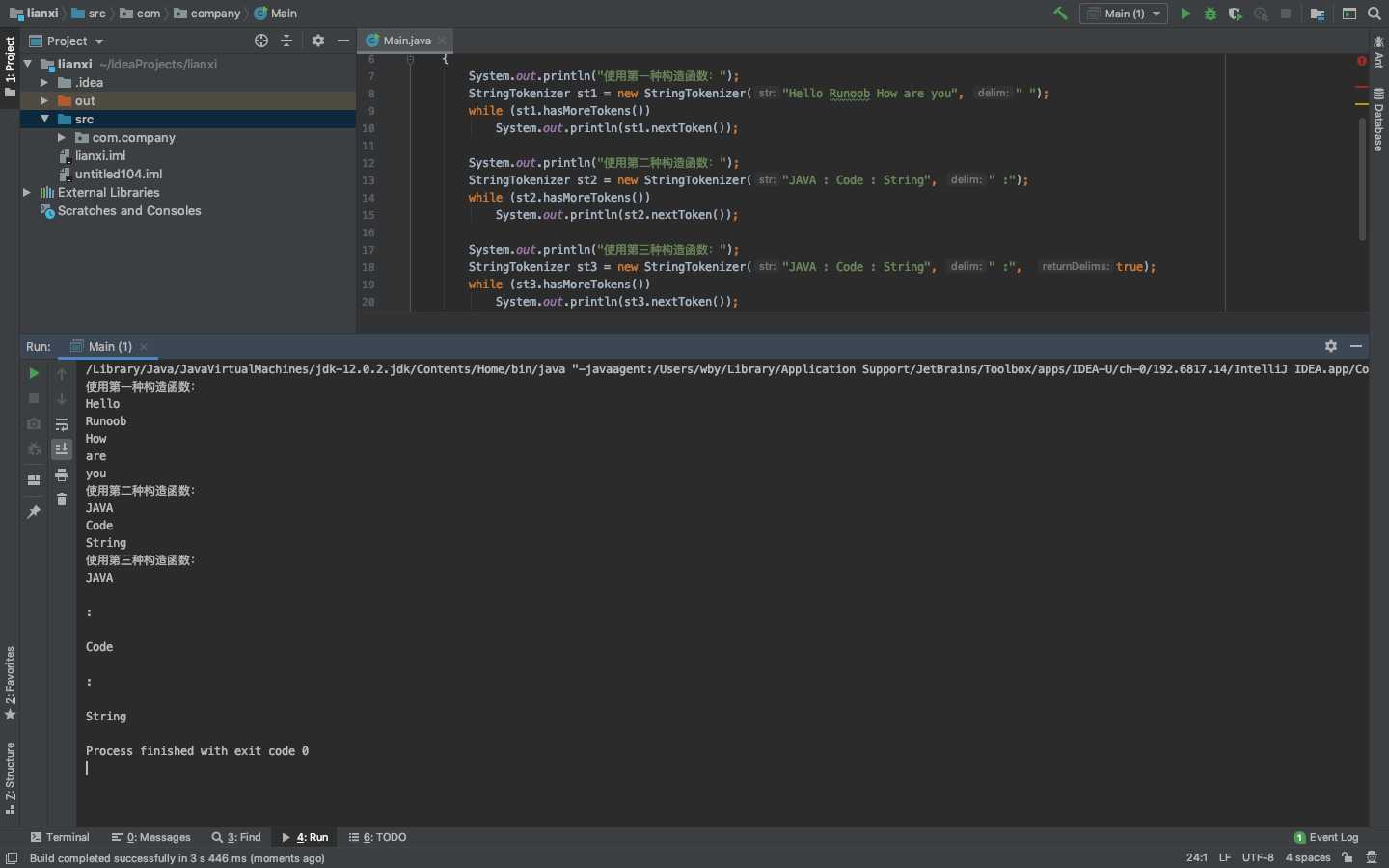Open the Terminal tool window

pyautogui.click(x=60, y=837)
